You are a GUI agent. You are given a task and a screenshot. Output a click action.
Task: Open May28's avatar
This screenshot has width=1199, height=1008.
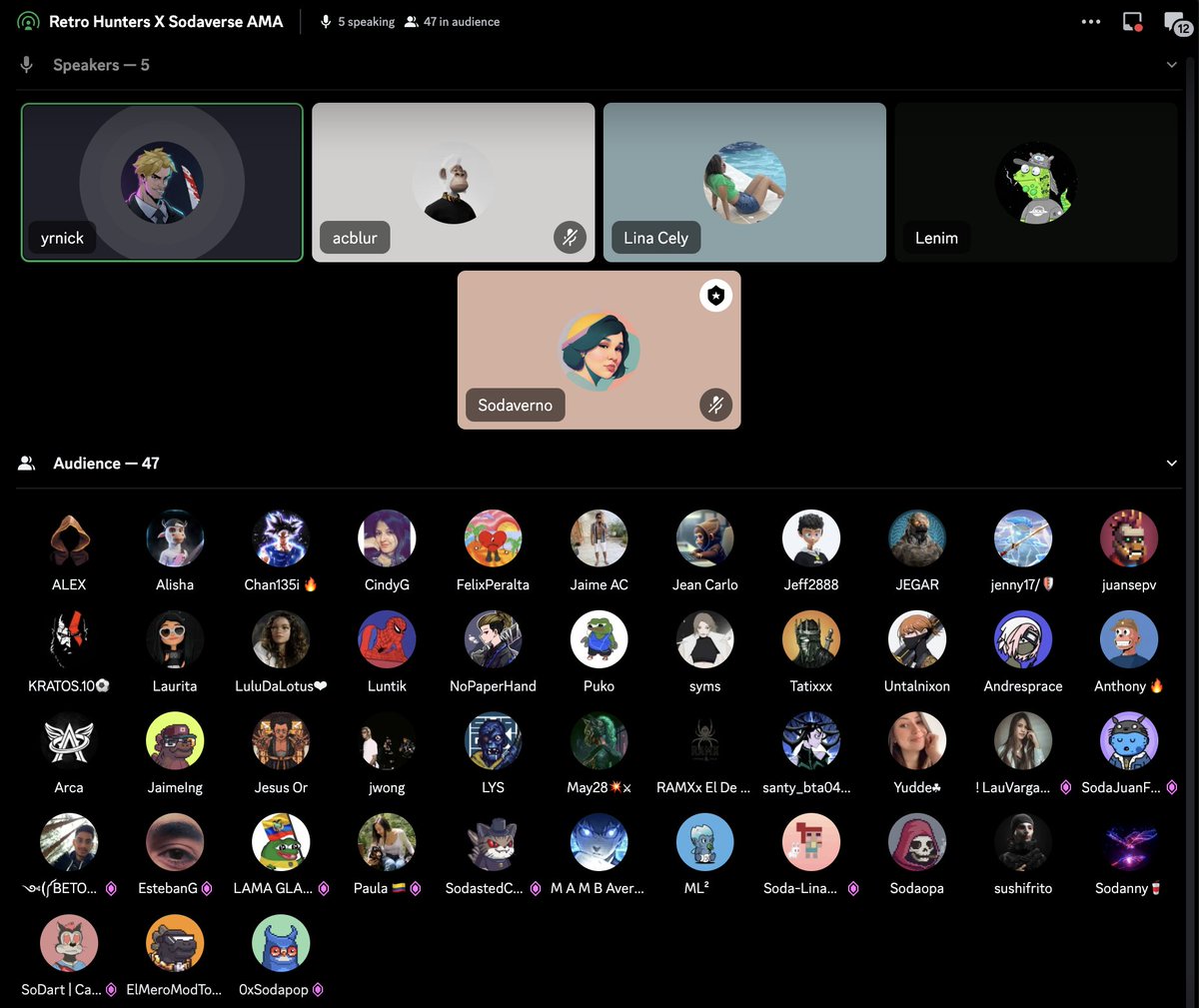tap(599, 740)
